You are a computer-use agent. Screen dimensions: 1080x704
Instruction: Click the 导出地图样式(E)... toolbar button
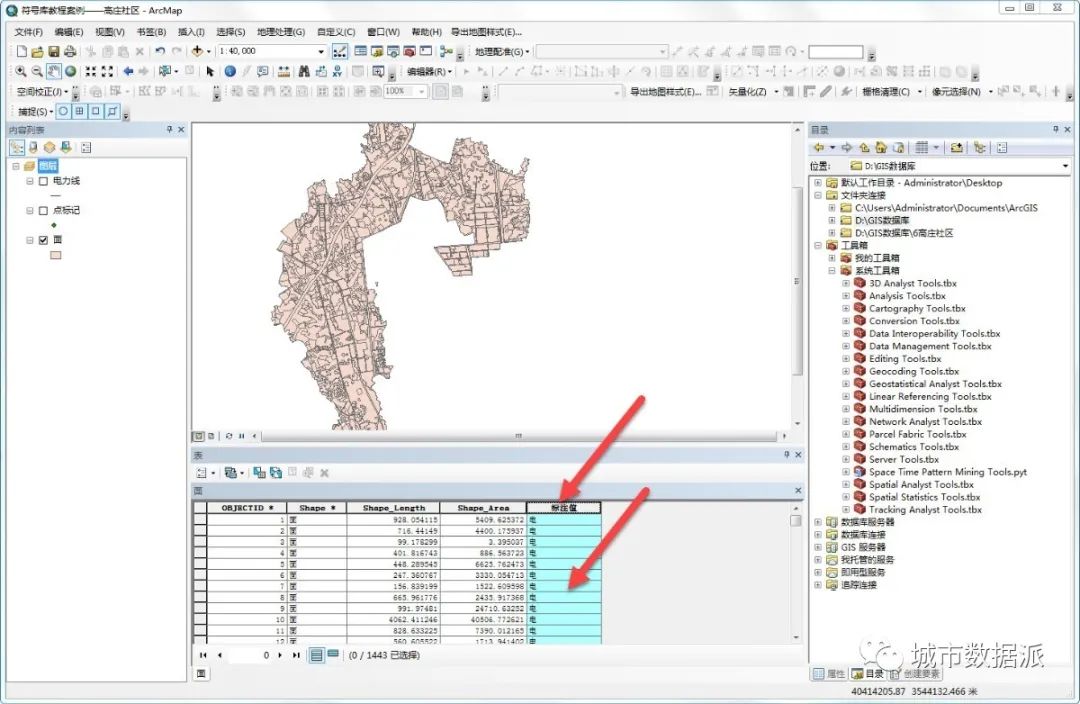point(665,92)
